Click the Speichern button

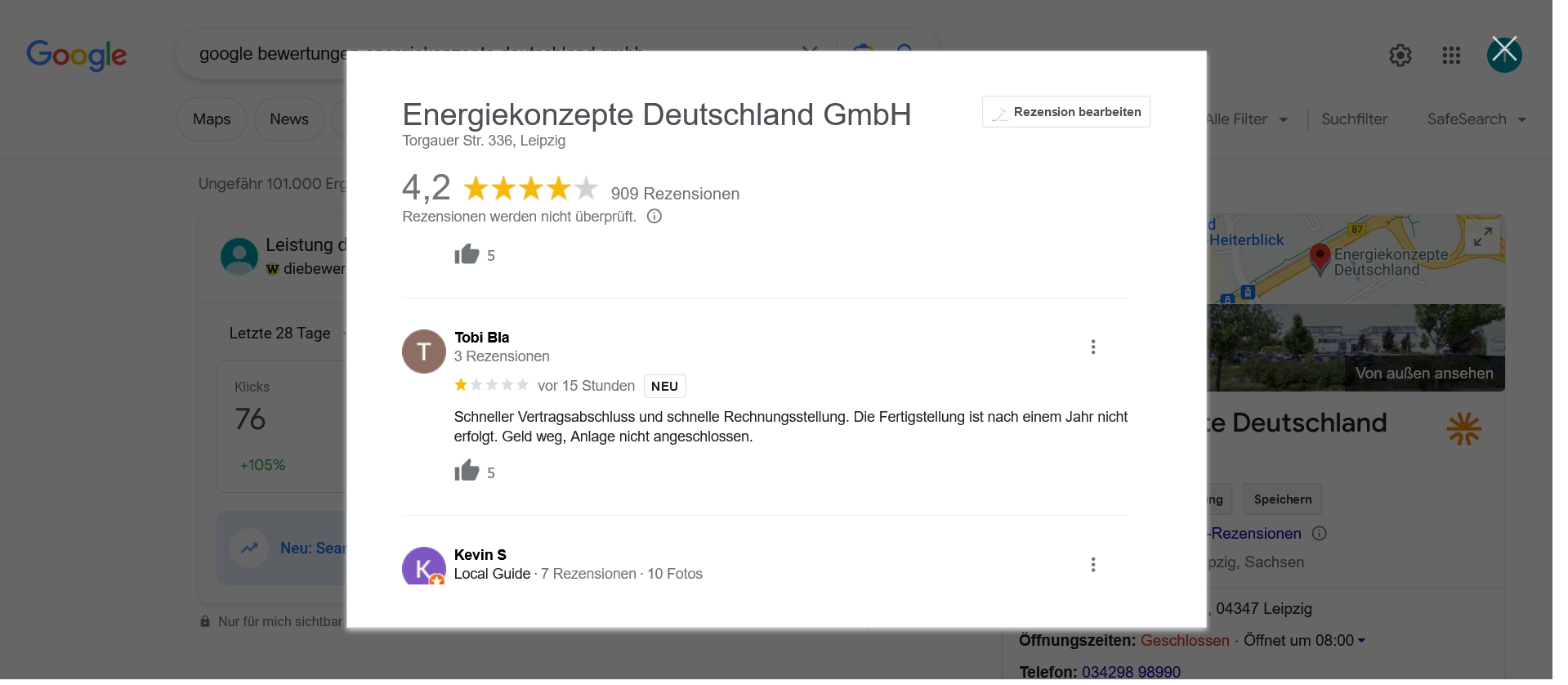tap(1282, 499)
